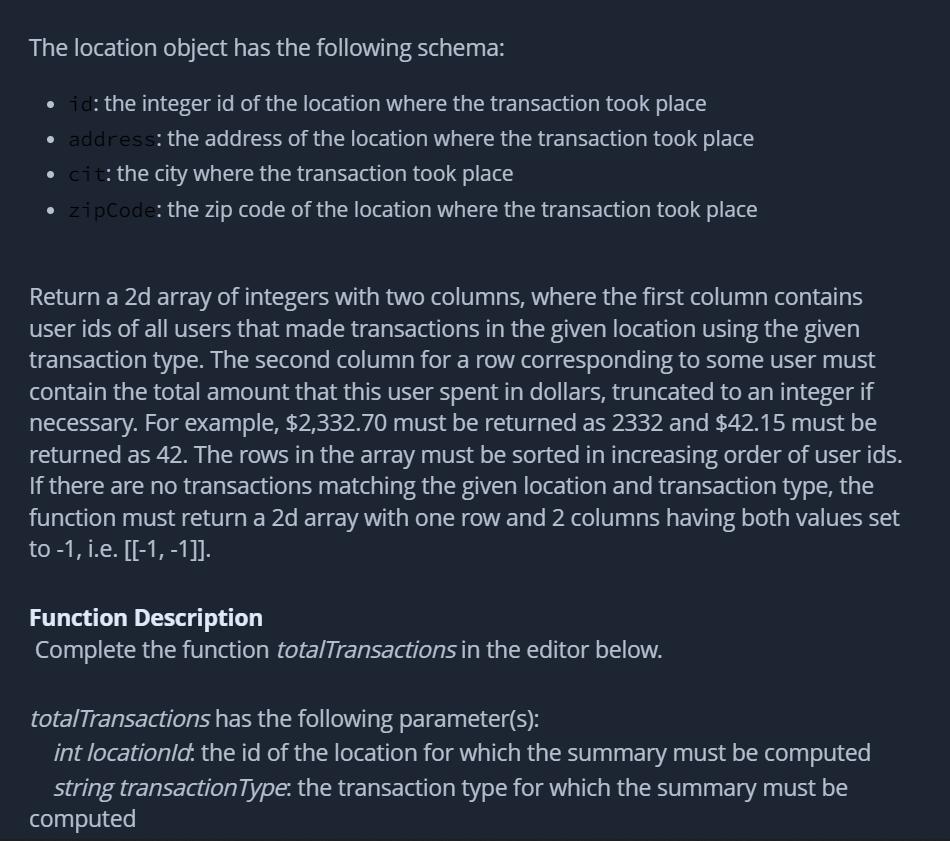950x841 pixels.
Task: Click the 'string transactionType' parameter name
Action: pos(170,788)
